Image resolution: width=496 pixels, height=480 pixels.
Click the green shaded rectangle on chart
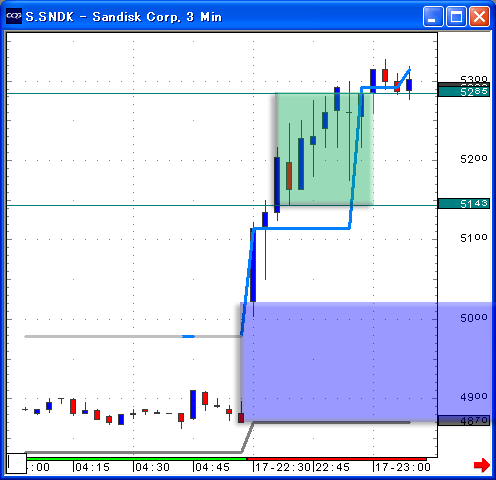324,149
